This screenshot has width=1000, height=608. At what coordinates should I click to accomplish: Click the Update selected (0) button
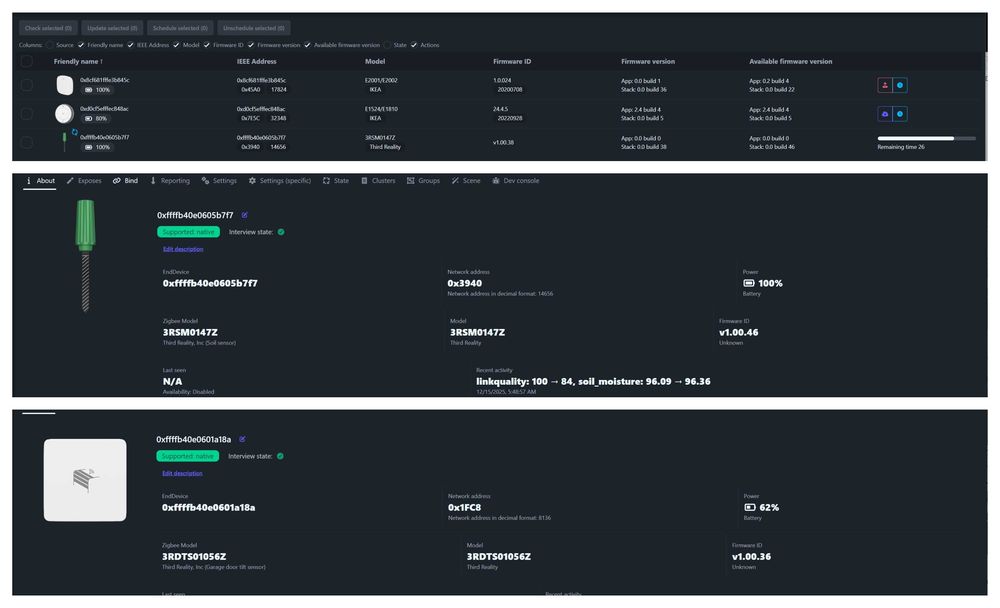pos(112,28)
